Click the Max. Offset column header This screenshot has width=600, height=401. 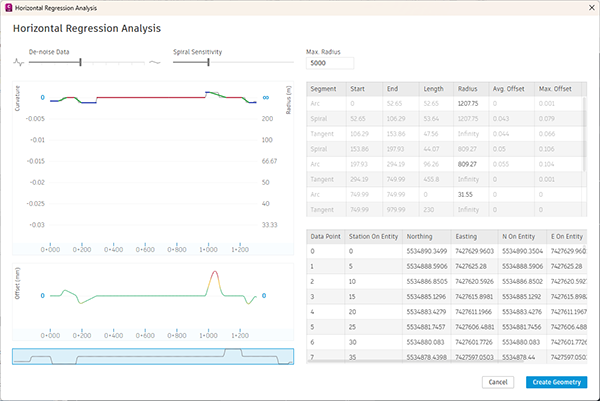tap(558, 89)
